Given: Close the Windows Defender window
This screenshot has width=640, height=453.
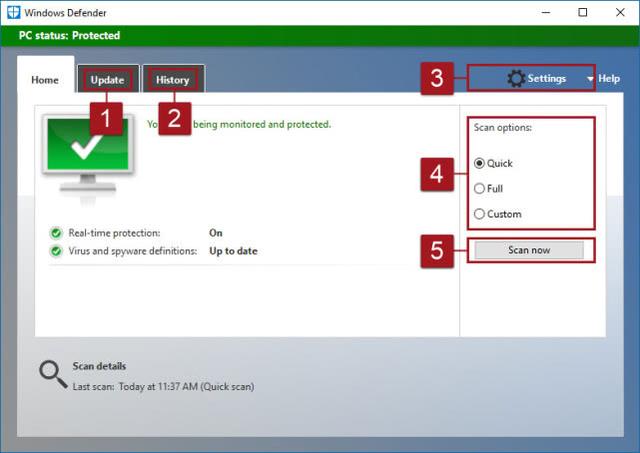Looking at the screenshot, I should tap(620, 12).
